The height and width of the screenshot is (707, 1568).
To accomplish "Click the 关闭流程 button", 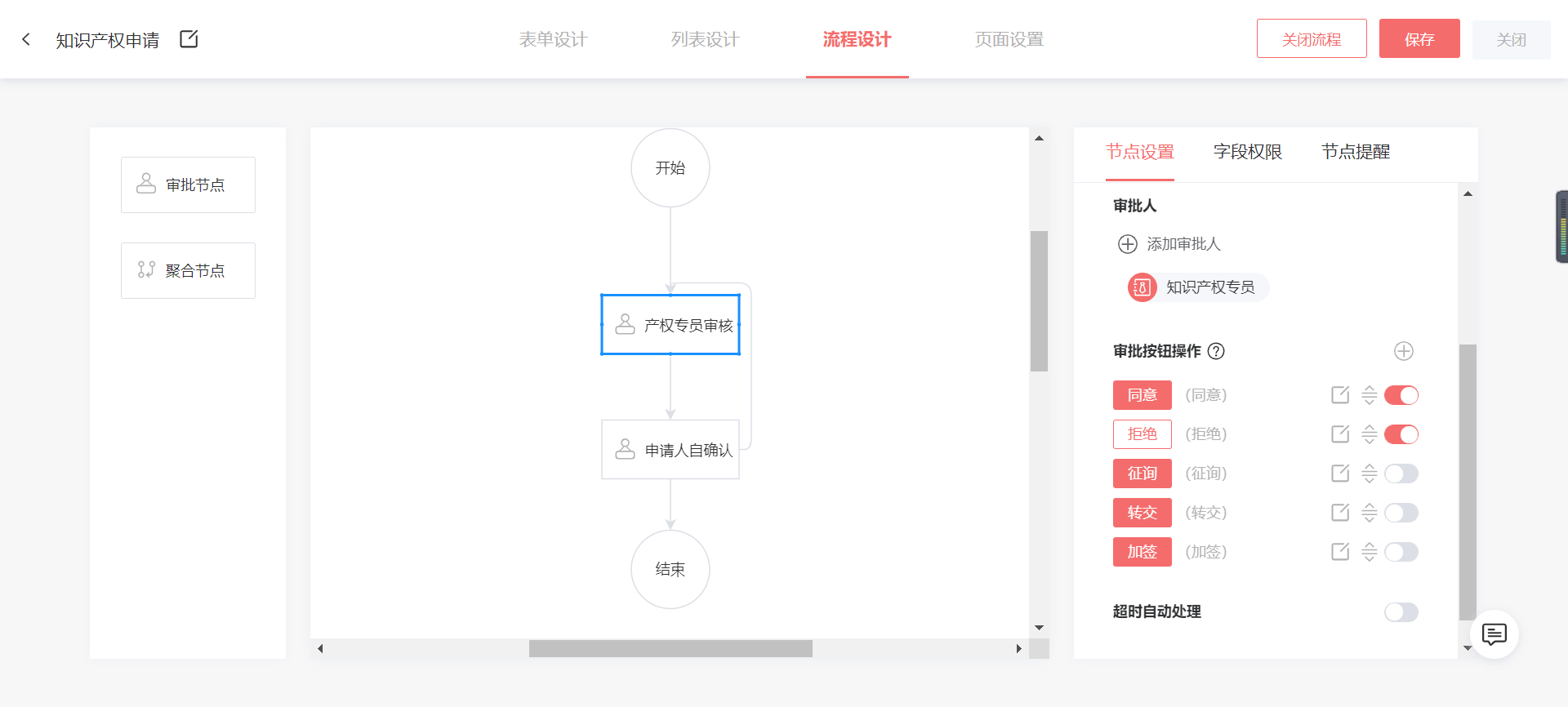I will [x=1312, y=39].
